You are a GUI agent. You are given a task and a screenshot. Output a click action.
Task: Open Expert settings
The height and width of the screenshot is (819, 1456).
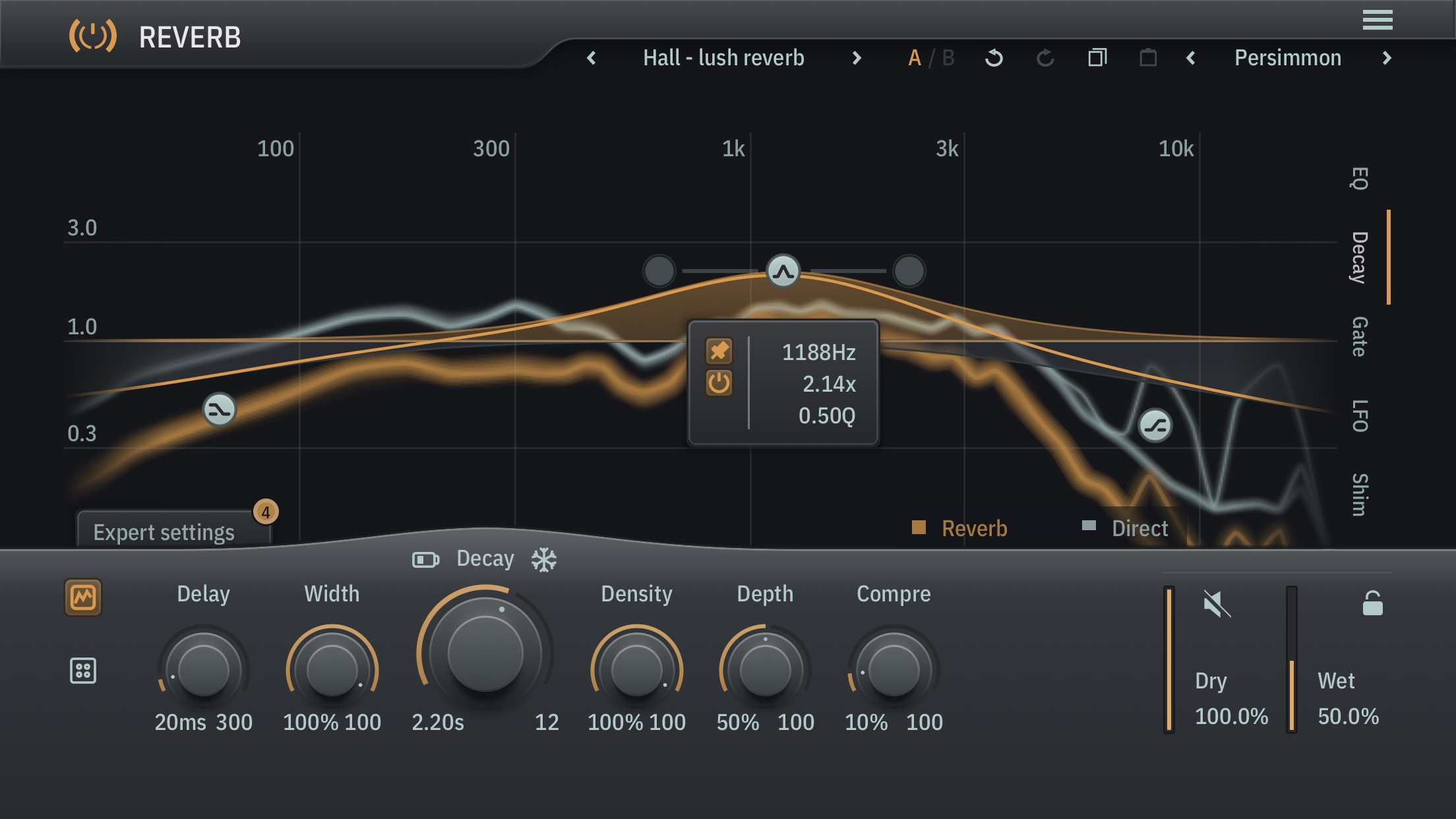[x=164, y=532]
